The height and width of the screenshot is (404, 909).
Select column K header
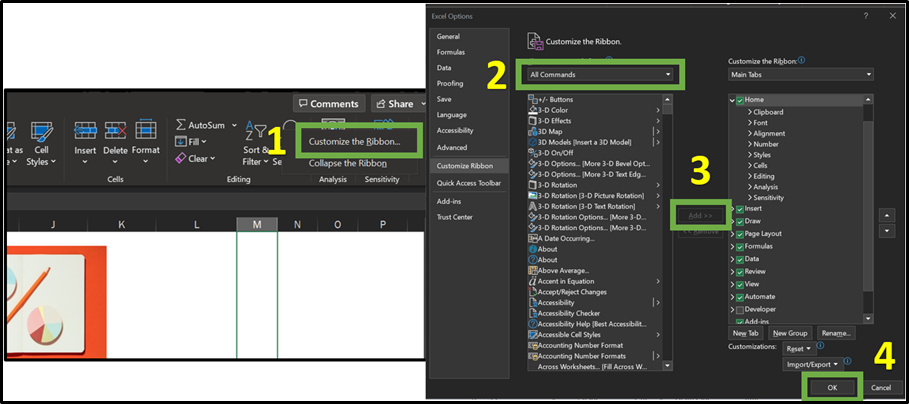tap(121, 225)
